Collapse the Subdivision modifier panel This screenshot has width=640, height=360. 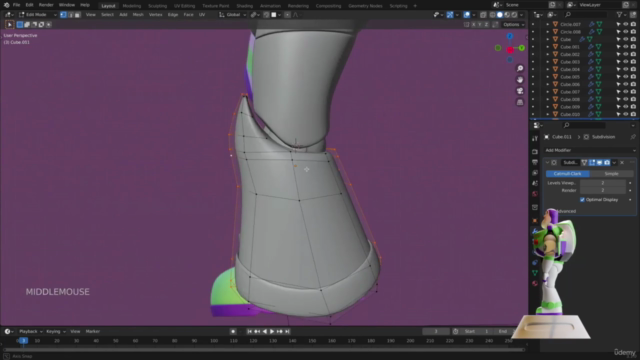[x=547, y=162]
